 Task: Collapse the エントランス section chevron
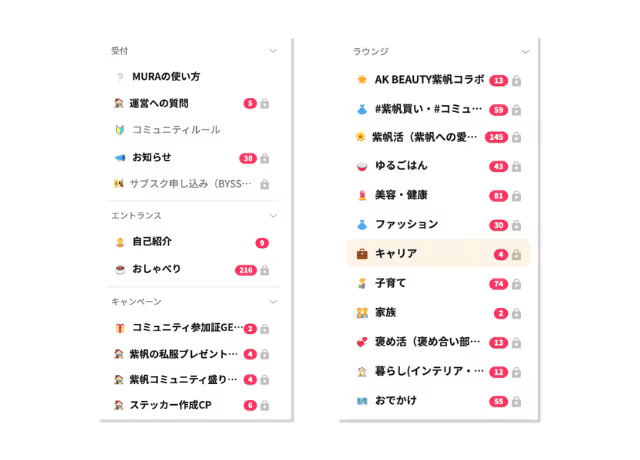273,216
